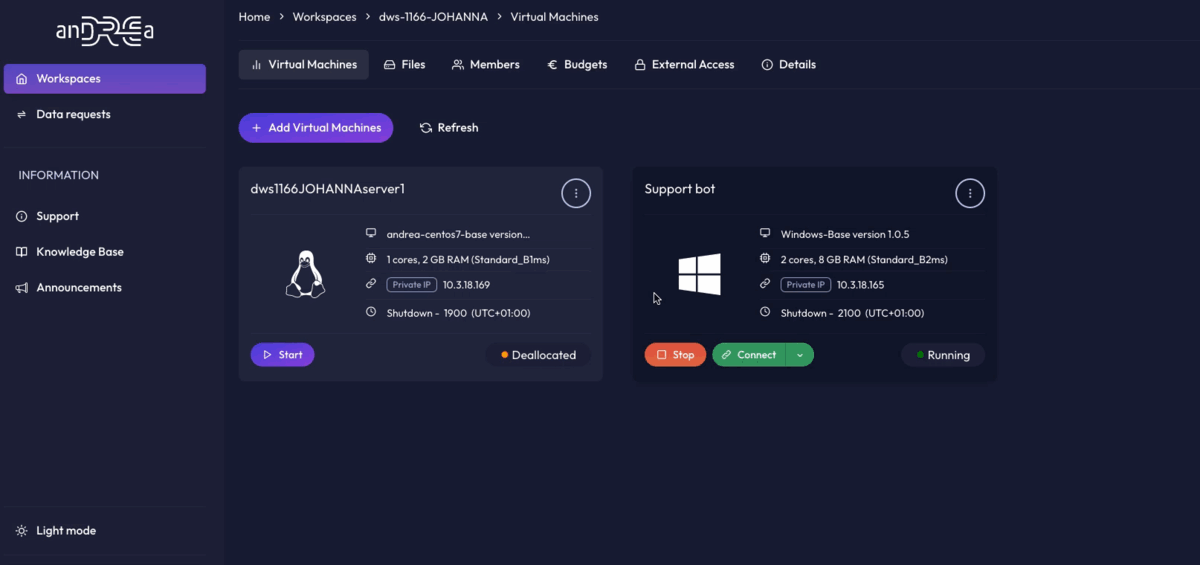Switch to the Members tab

coord(486,65)
